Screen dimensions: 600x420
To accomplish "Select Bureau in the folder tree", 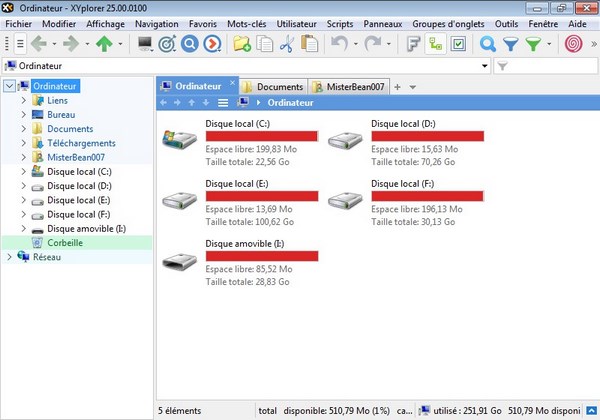I will [61, 114].
